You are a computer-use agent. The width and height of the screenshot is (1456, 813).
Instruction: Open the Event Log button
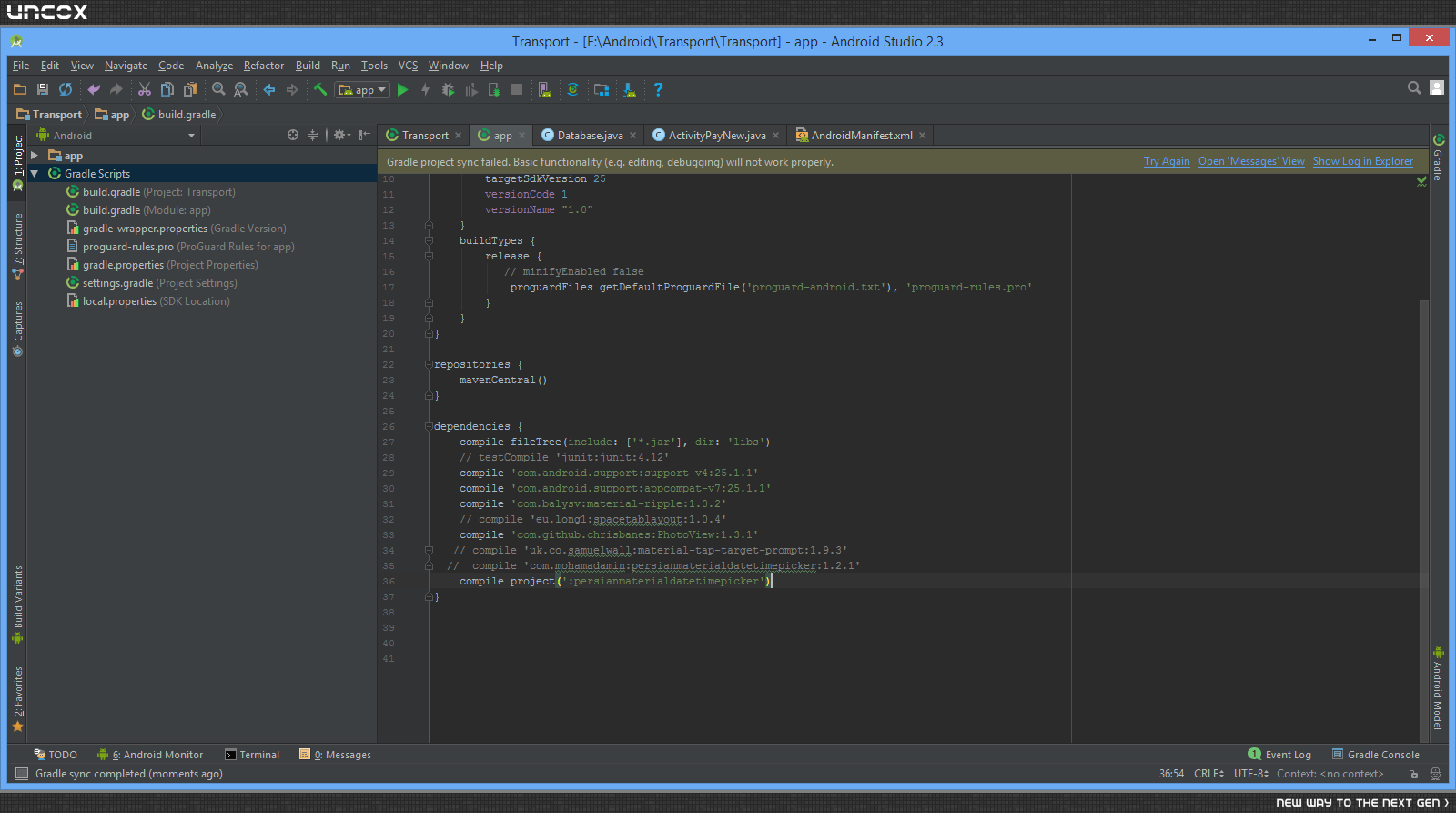[1279, 755]
